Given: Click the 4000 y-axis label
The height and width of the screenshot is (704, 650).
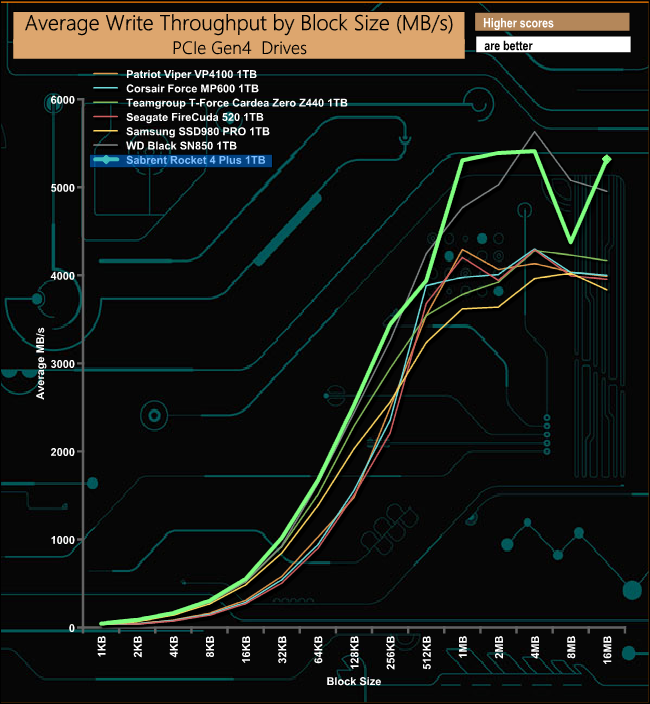Looking at the screenshot, I should pos(62,276).
